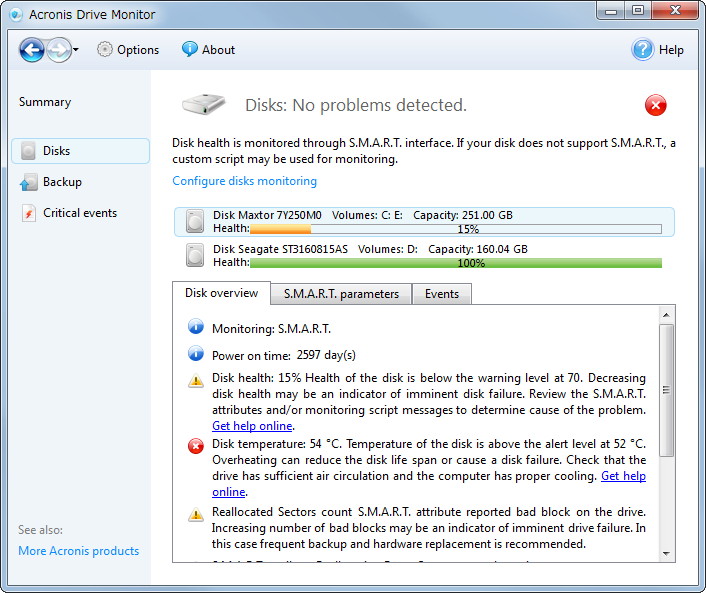Viewport: 706px width, 593px height.
Task: Click the Maxtor 15% health bar
Action: [456, 229]
